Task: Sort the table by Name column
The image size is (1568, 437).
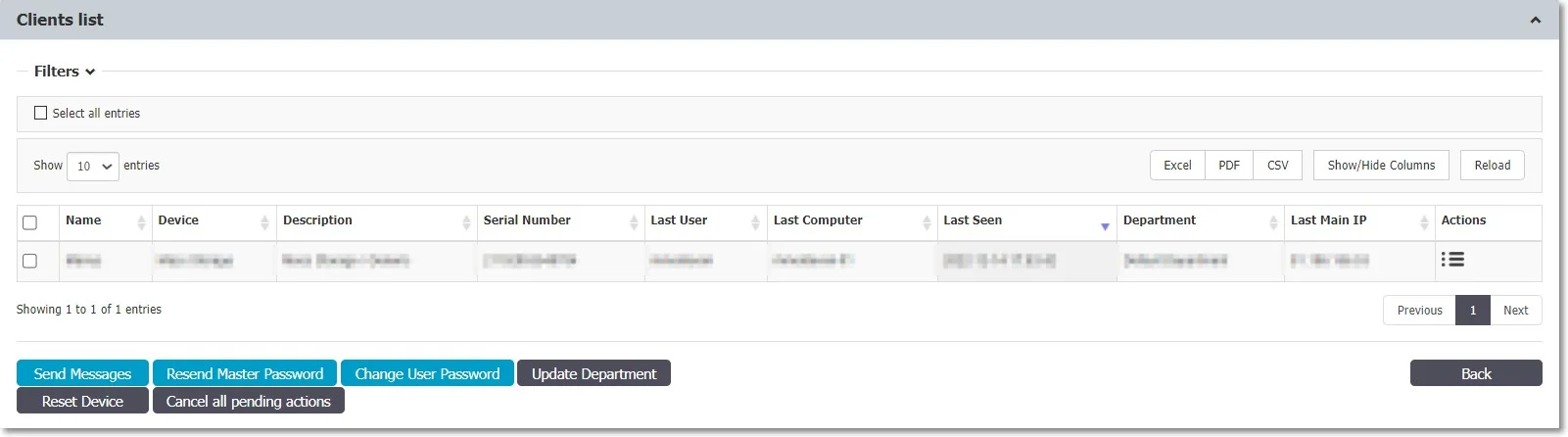Action: coord(106,221)
